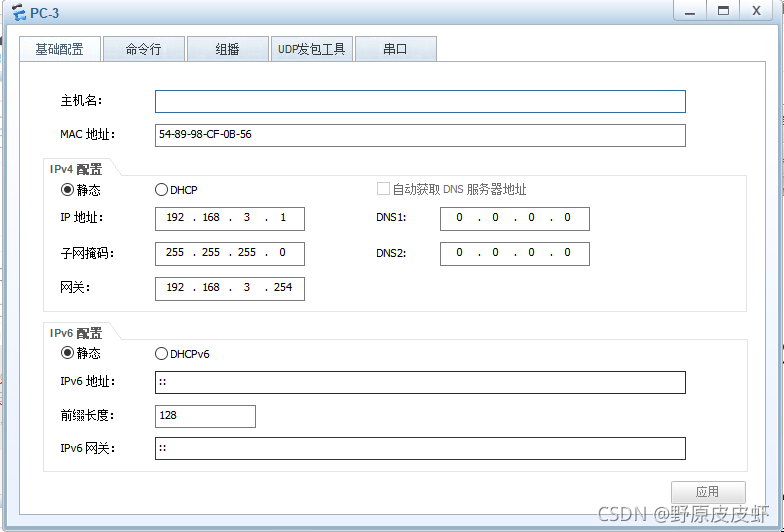Screen dimensions: 784x532
Task: Click the IPv6 网关 input field
Action: pos(420,448)
